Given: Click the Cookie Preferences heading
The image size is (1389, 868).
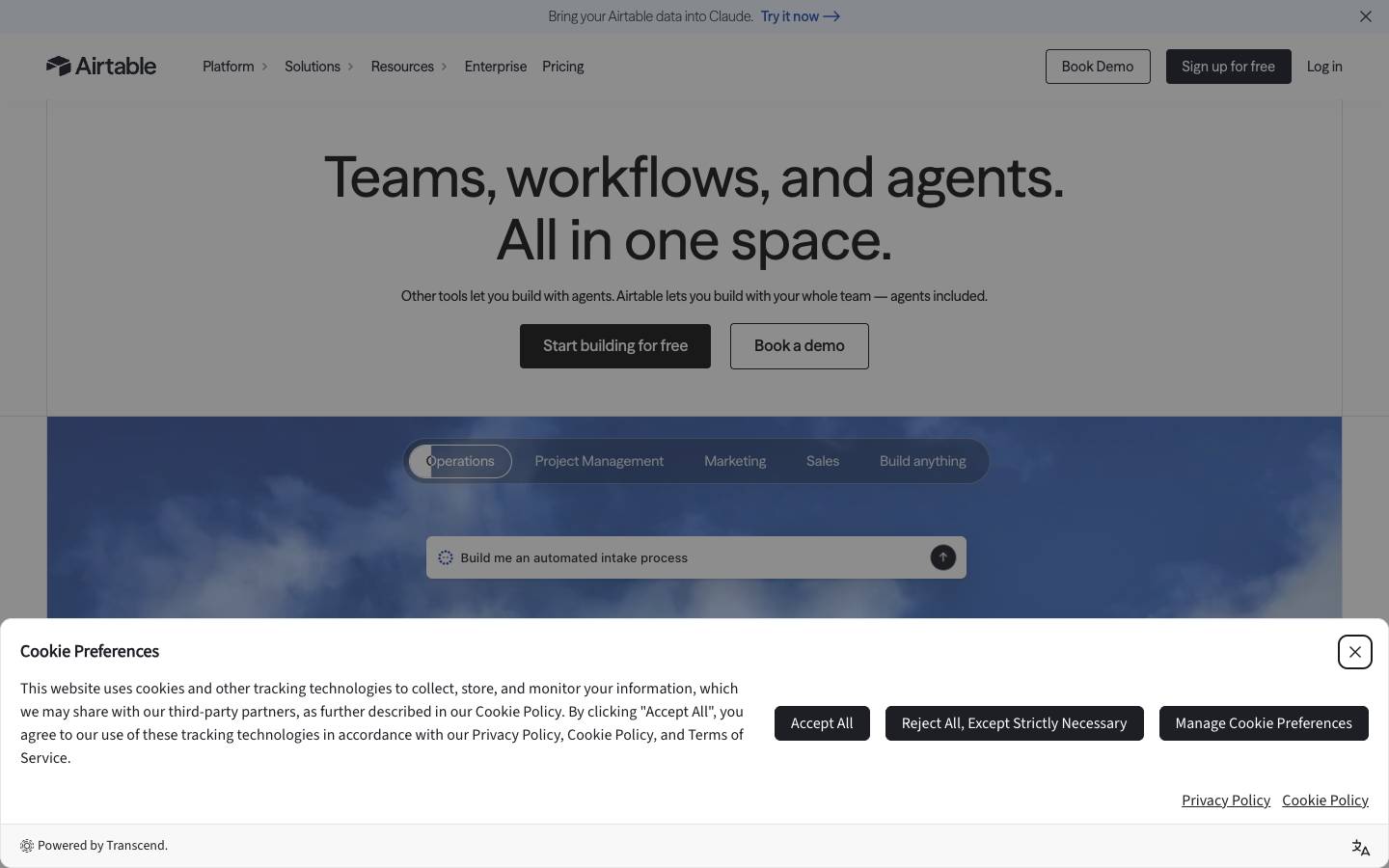Looking at the screenshot, I should [90, 651].
